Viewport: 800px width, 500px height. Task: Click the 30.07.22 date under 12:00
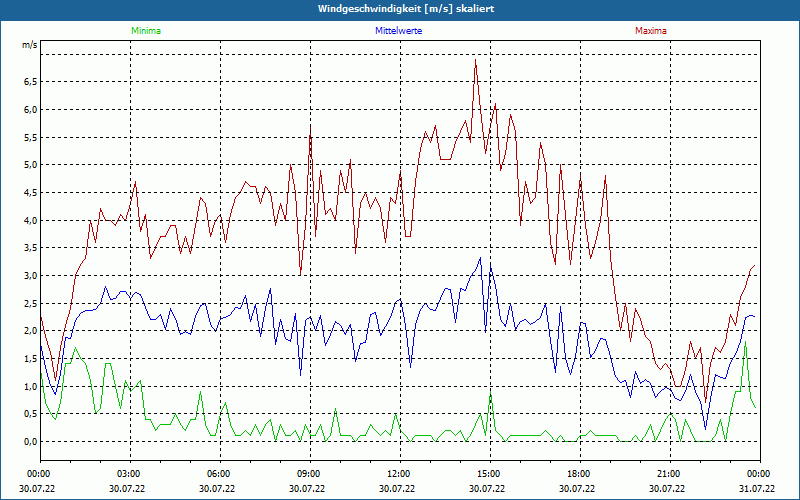tap(397, 488)
